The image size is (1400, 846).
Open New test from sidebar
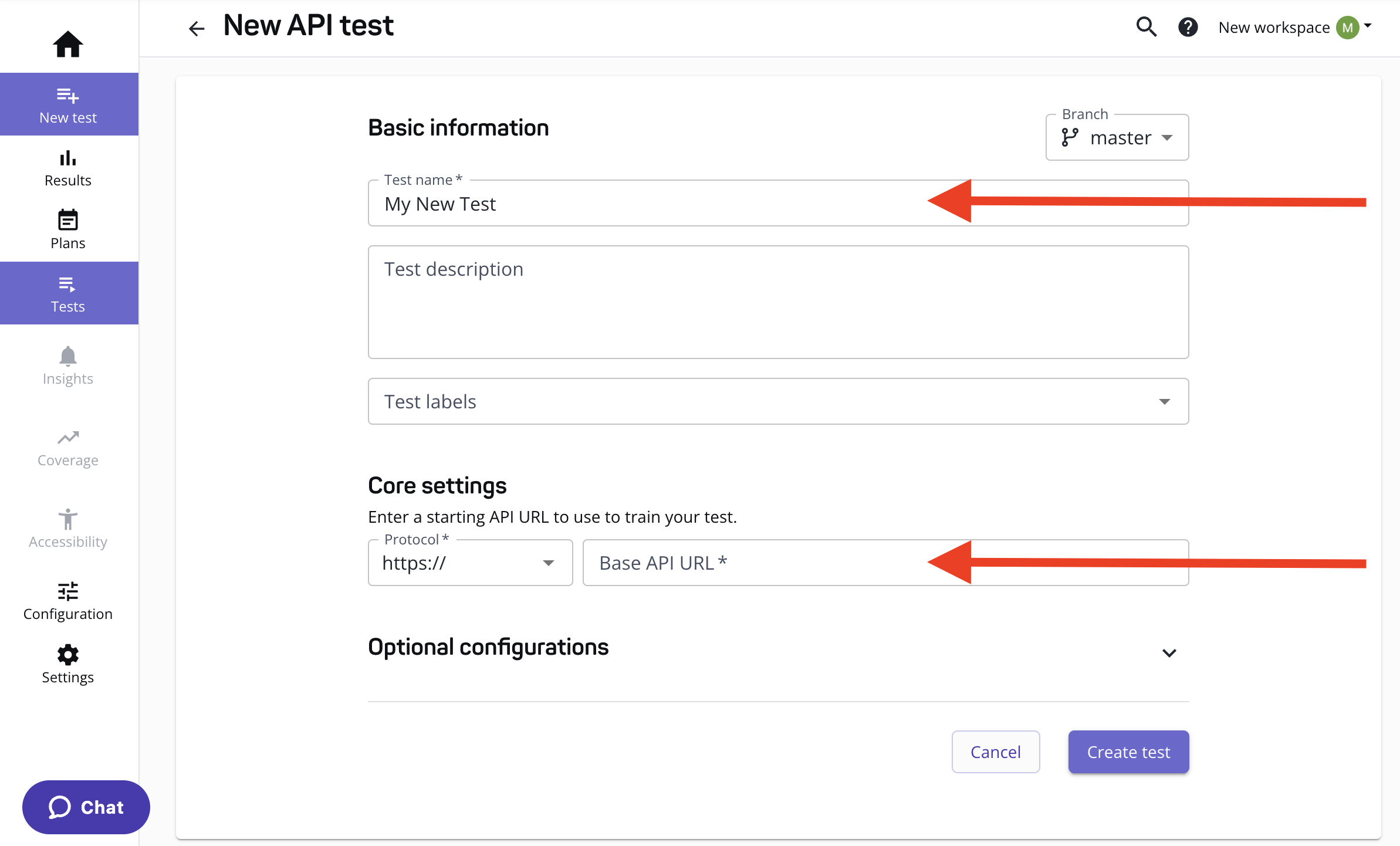click(x=68, y=104)
